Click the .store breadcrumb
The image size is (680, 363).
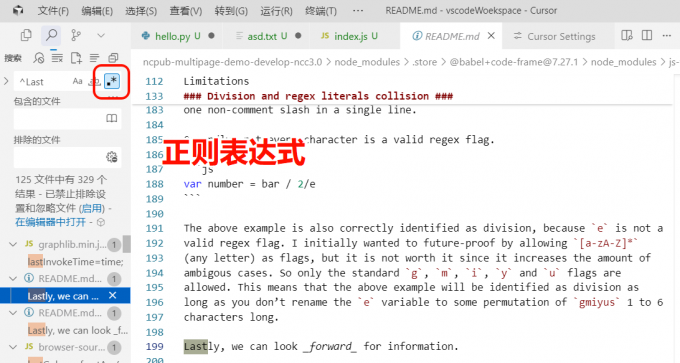425,62
